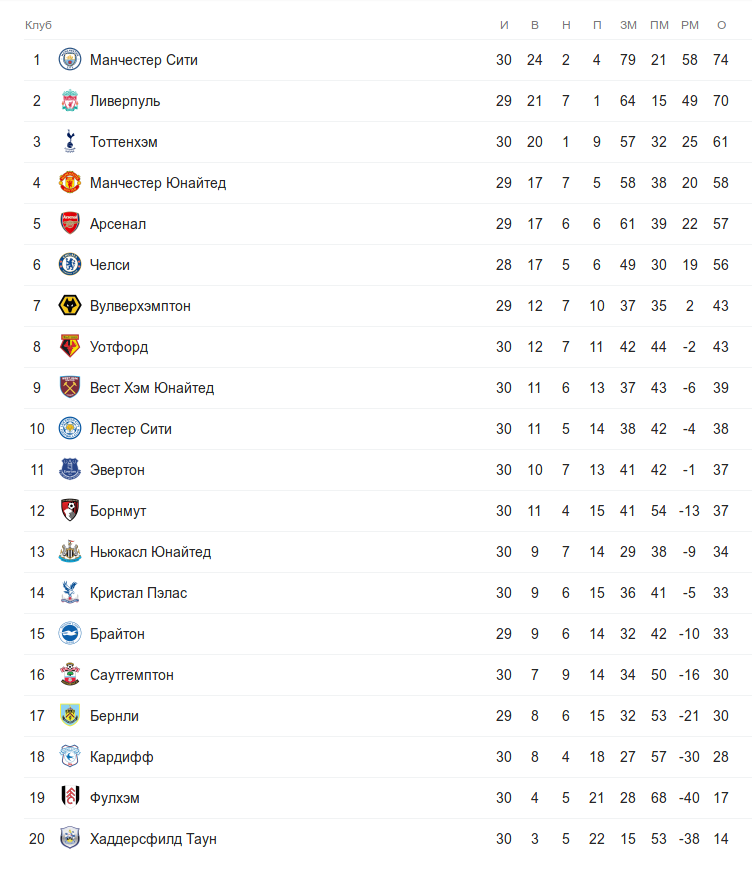Click the West Ham United crest
This screenshot has height=883, width=752.
pyautogui.click(x=69, y=388)
